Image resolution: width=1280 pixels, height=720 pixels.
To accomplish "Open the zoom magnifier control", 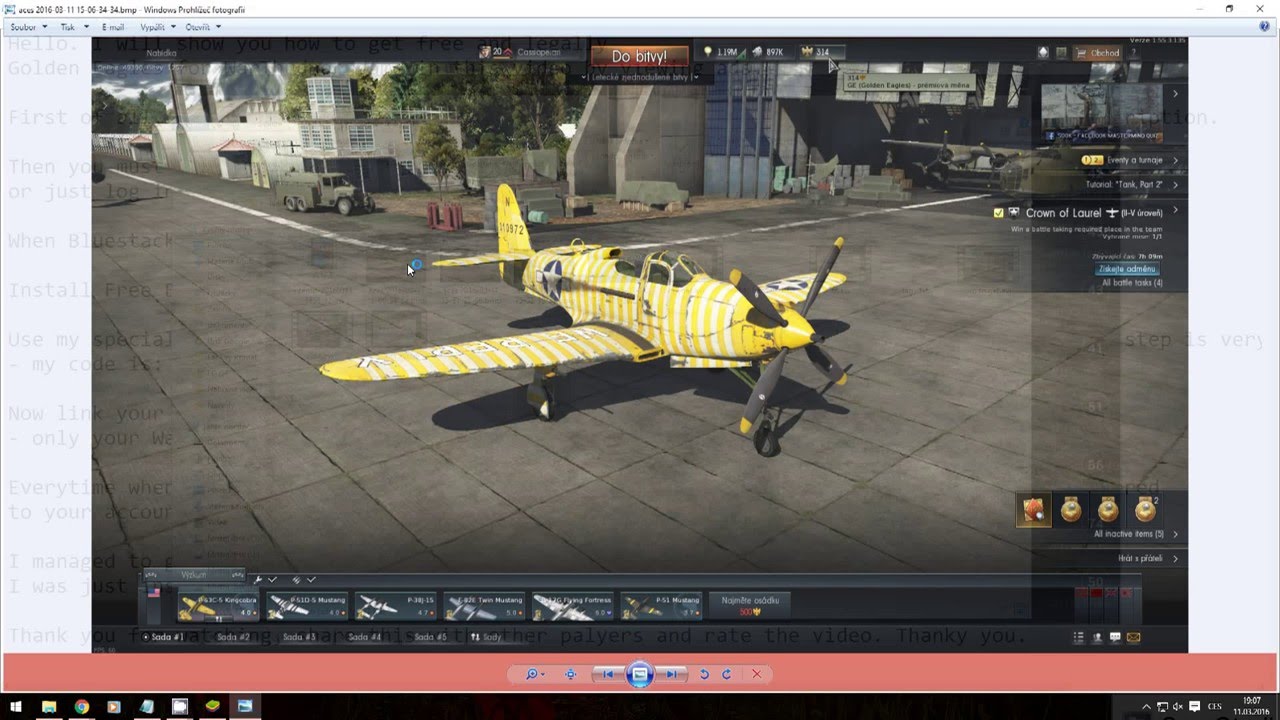I will point(535,674).
